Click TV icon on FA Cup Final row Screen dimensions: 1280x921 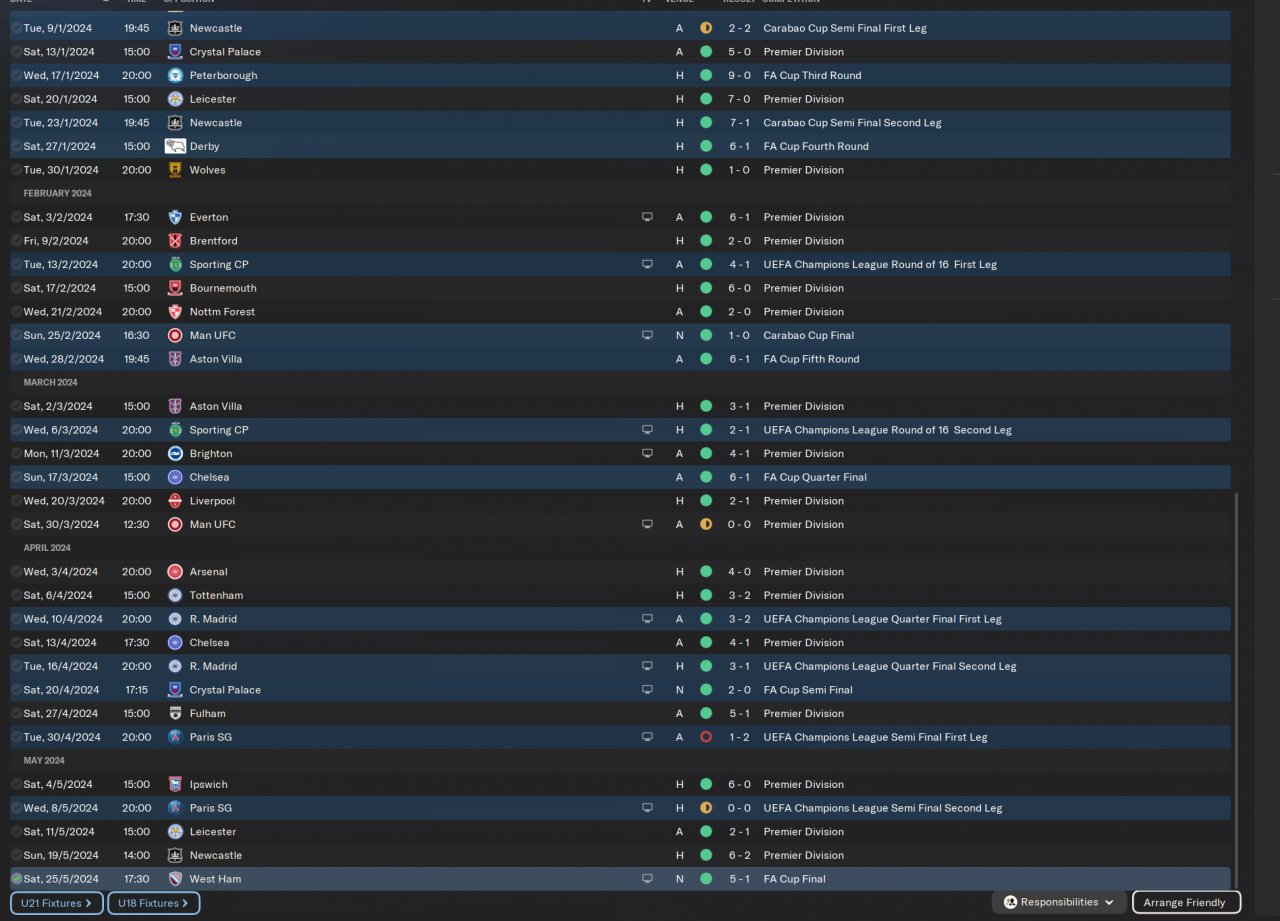tap(647, 879)
